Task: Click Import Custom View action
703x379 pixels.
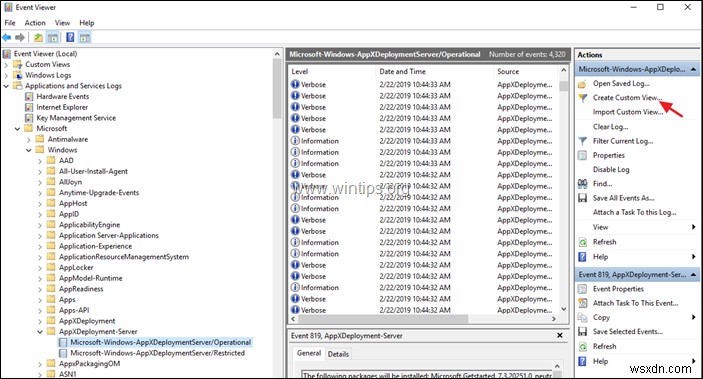Action: 628,112
